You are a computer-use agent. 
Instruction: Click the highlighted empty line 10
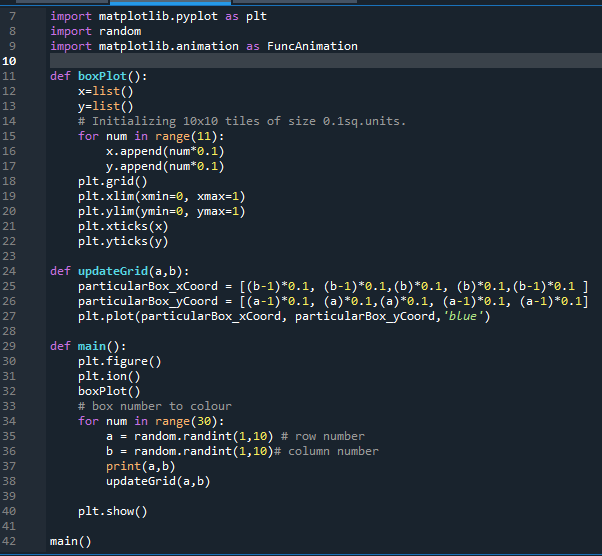[326, 61]
